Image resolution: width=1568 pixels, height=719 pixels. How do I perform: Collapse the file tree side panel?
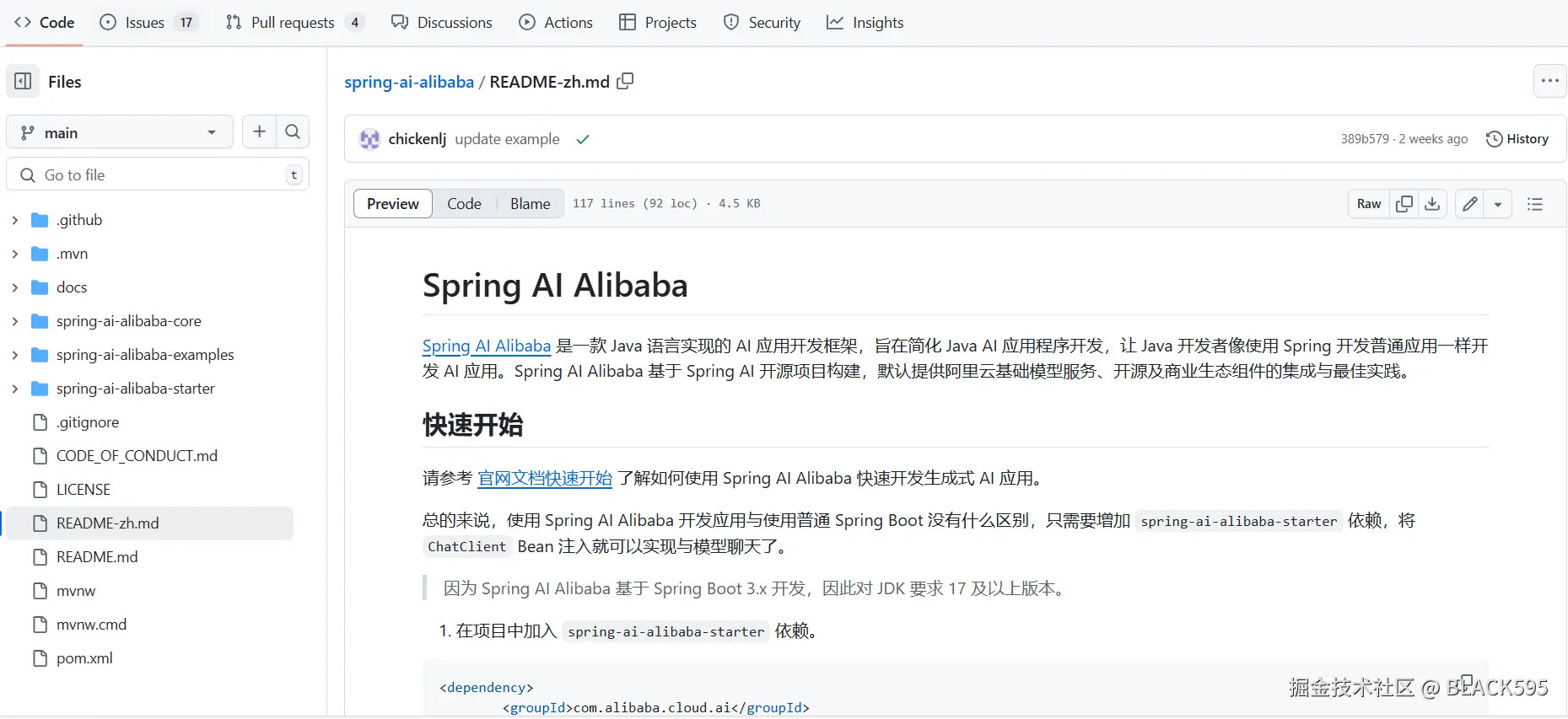pos(23,82)
